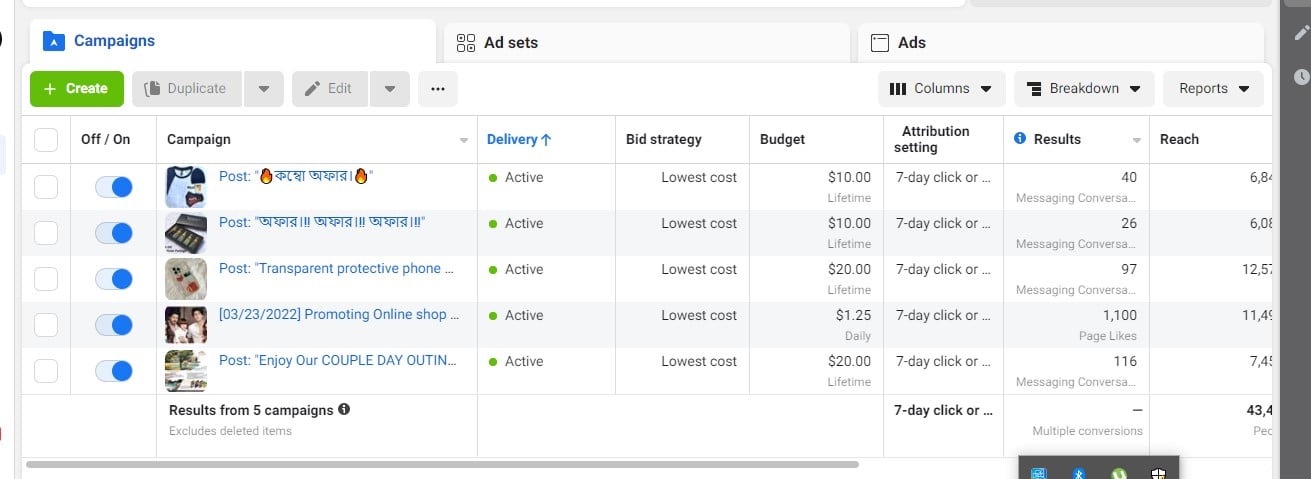
Task: Click the Results column info icon
Action: pyautogui.click(x=1020, y=139)
